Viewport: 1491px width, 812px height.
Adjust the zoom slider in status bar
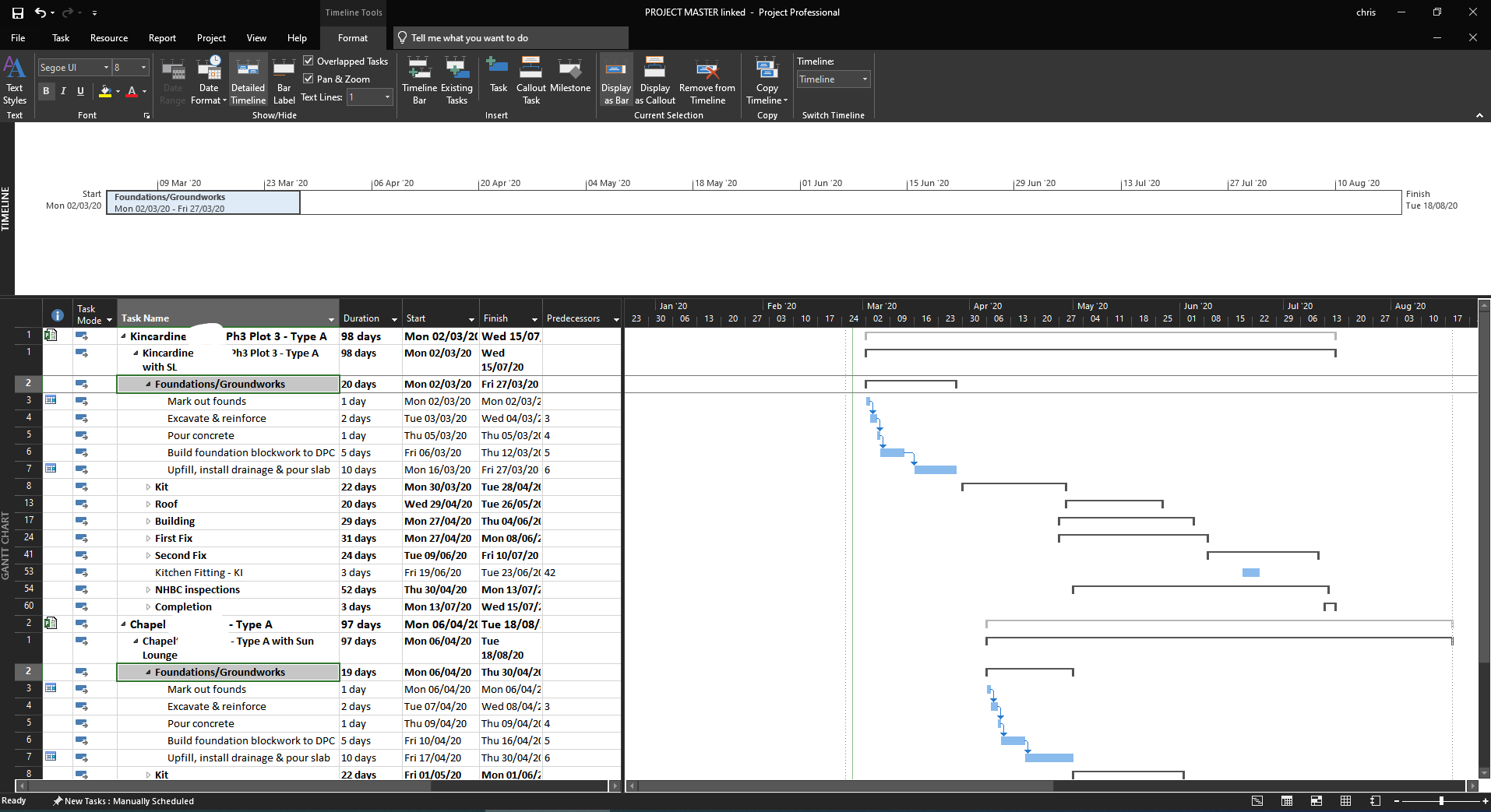1441,801
